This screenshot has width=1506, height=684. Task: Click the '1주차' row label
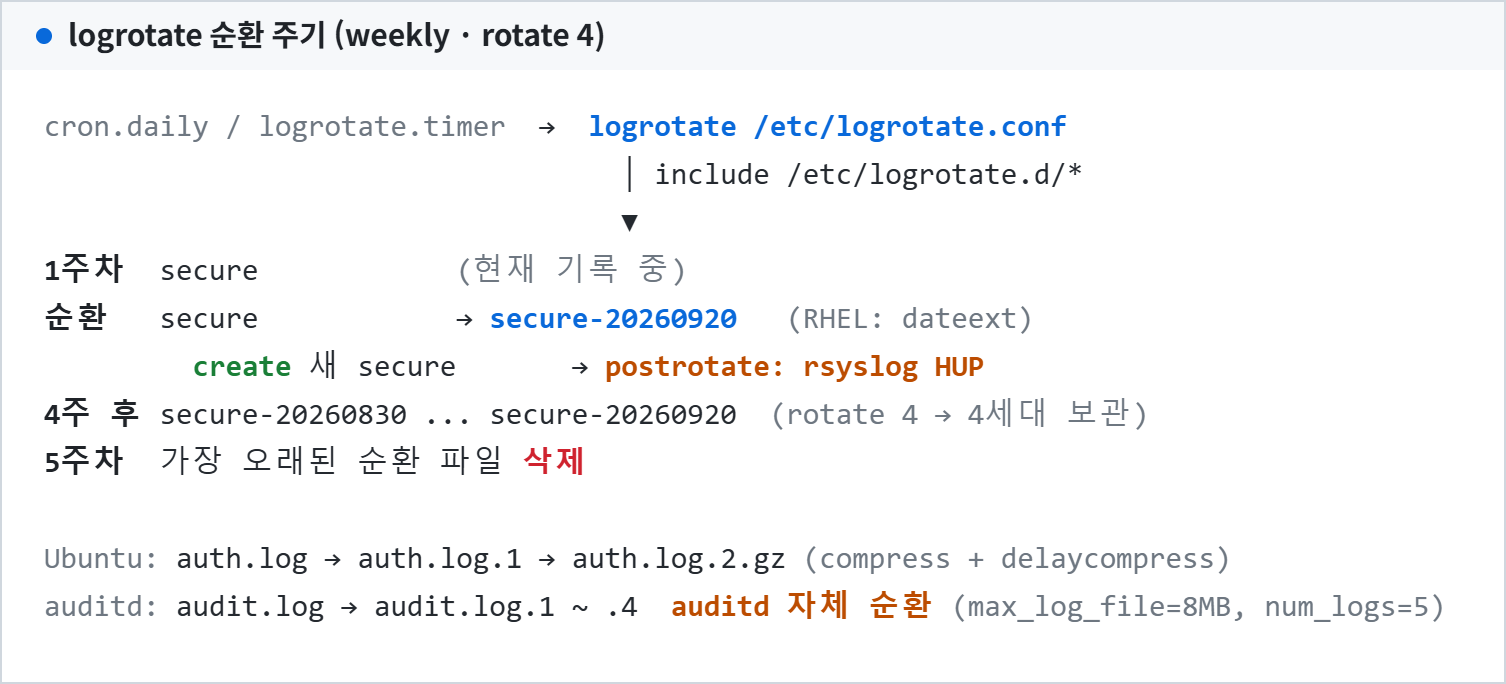pos(84,270)
